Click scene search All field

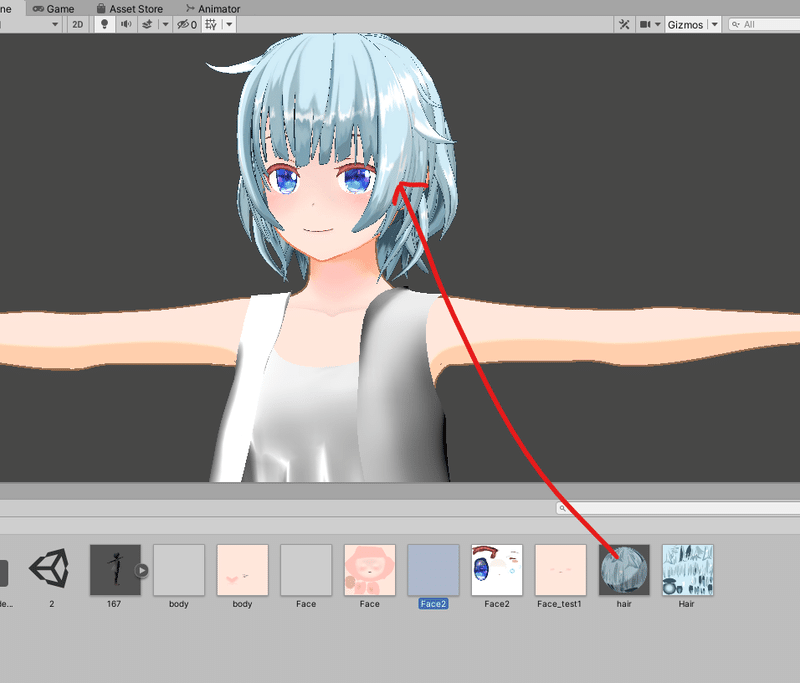764,24
